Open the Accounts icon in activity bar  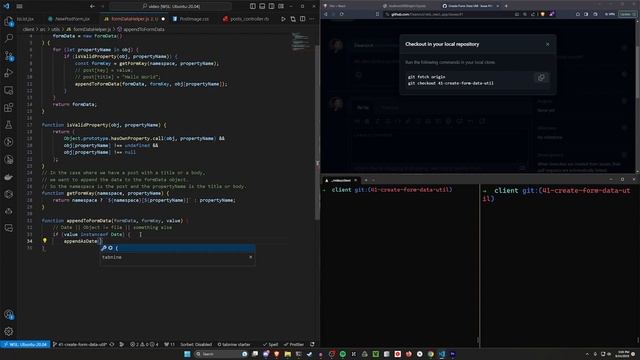point(9,314)
